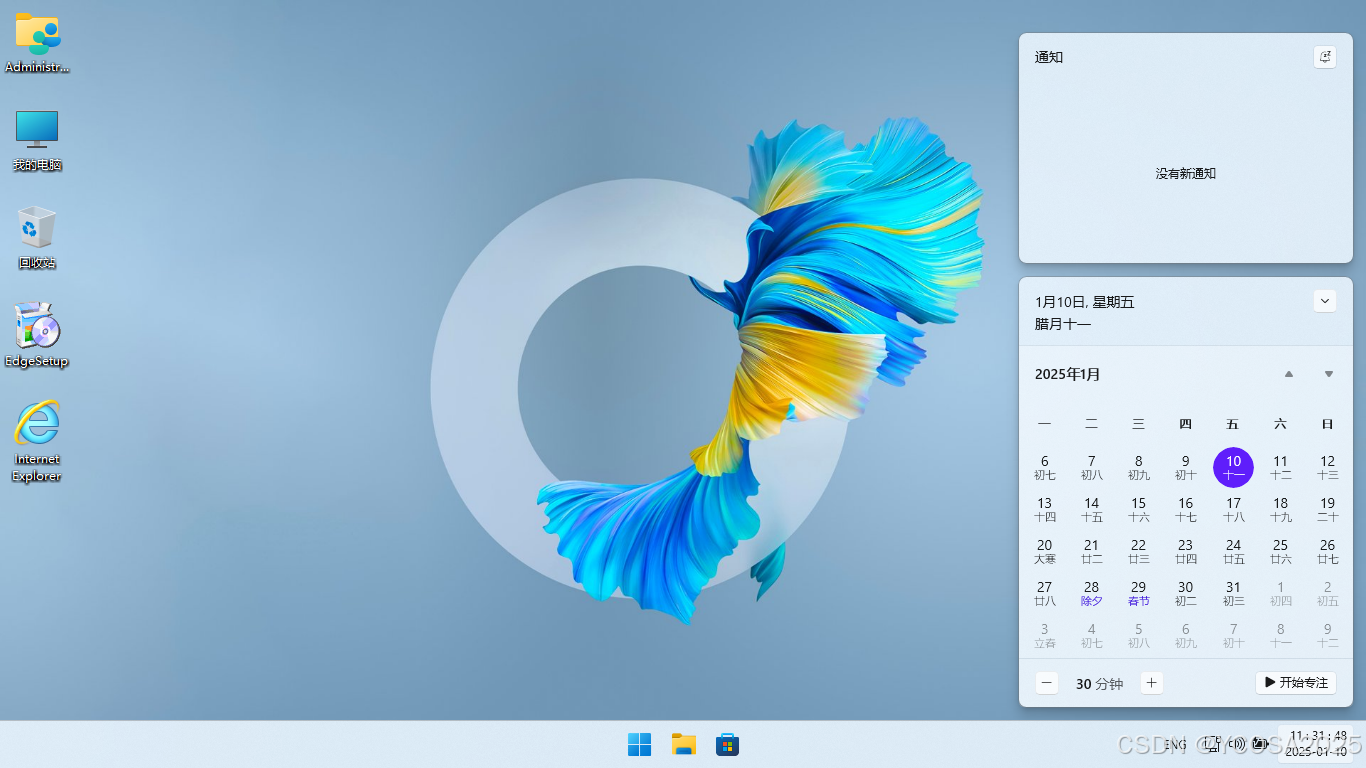
Task: Click the 1月10日, 星期五 date heading
Action: point(1084,302)
